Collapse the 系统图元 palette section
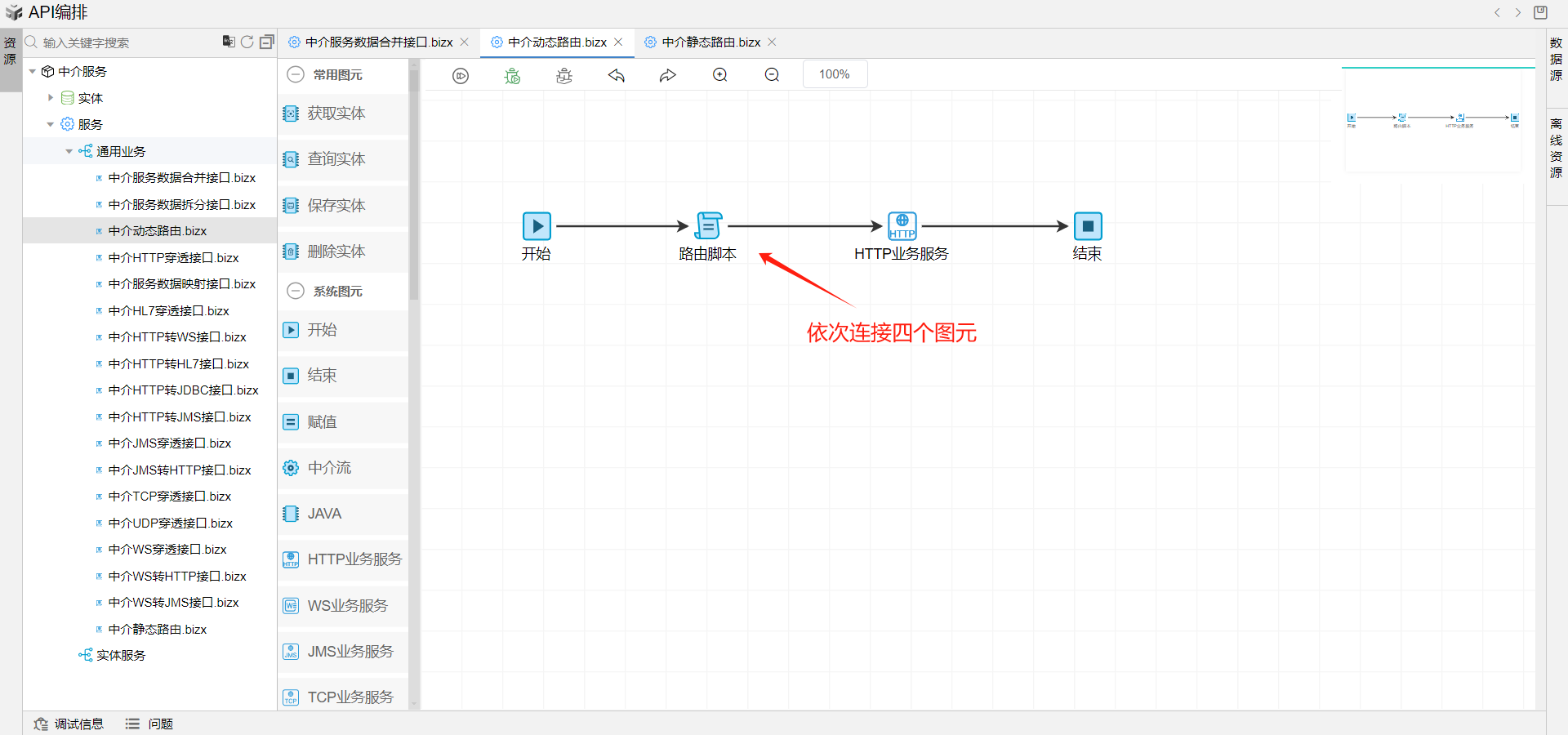This screenshot has height=735, width=1568. 296,291
